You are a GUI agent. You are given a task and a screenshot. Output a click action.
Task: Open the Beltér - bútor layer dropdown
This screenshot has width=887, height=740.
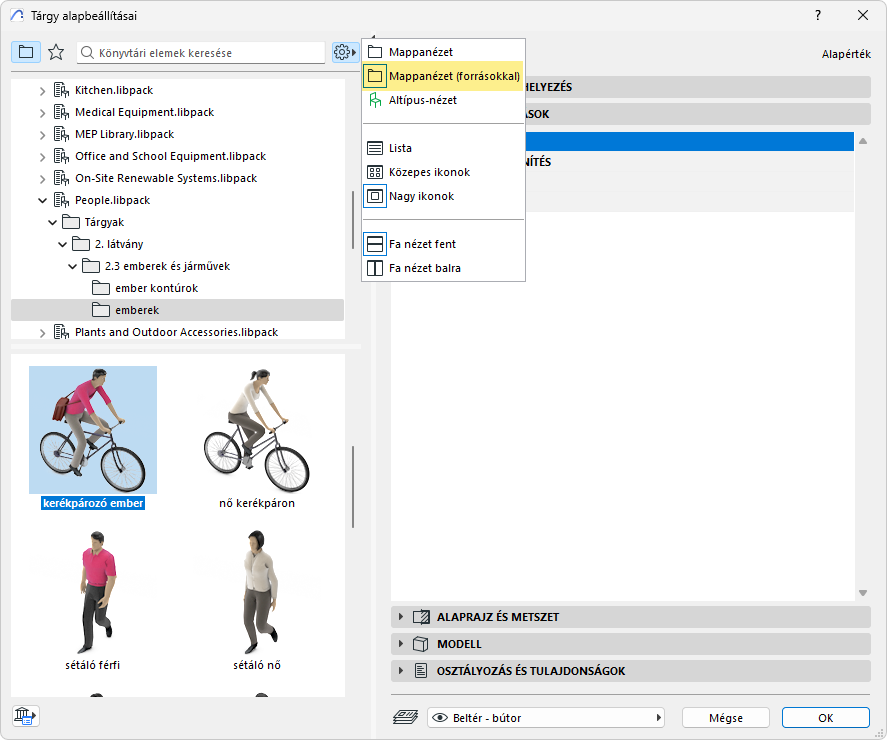coord(547,718)
